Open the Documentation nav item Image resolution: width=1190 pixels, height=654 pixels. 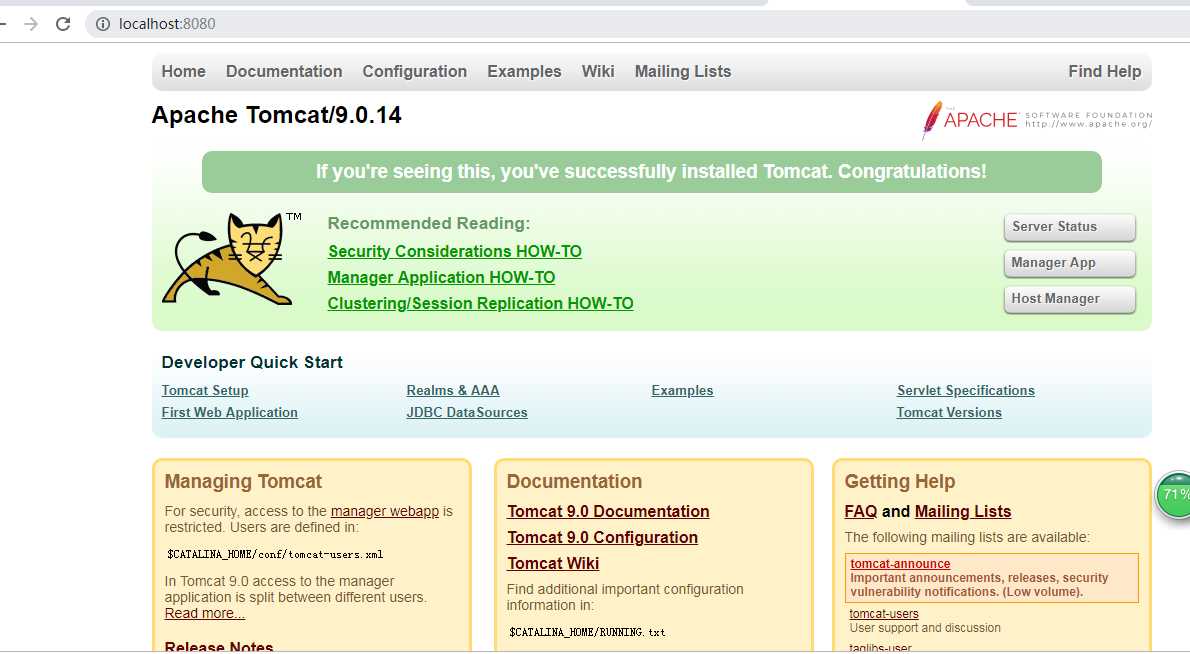[x=284, y=71]
